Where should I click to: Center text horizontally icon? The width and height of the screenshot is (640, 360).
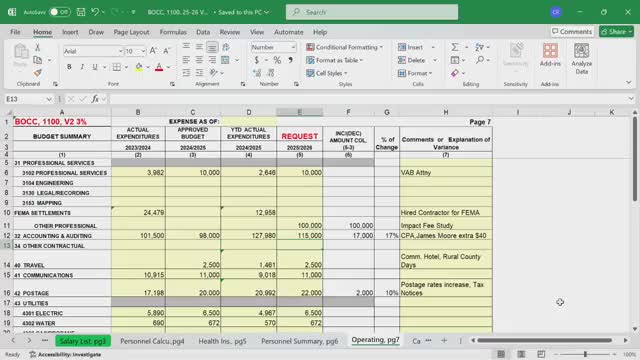199,60
